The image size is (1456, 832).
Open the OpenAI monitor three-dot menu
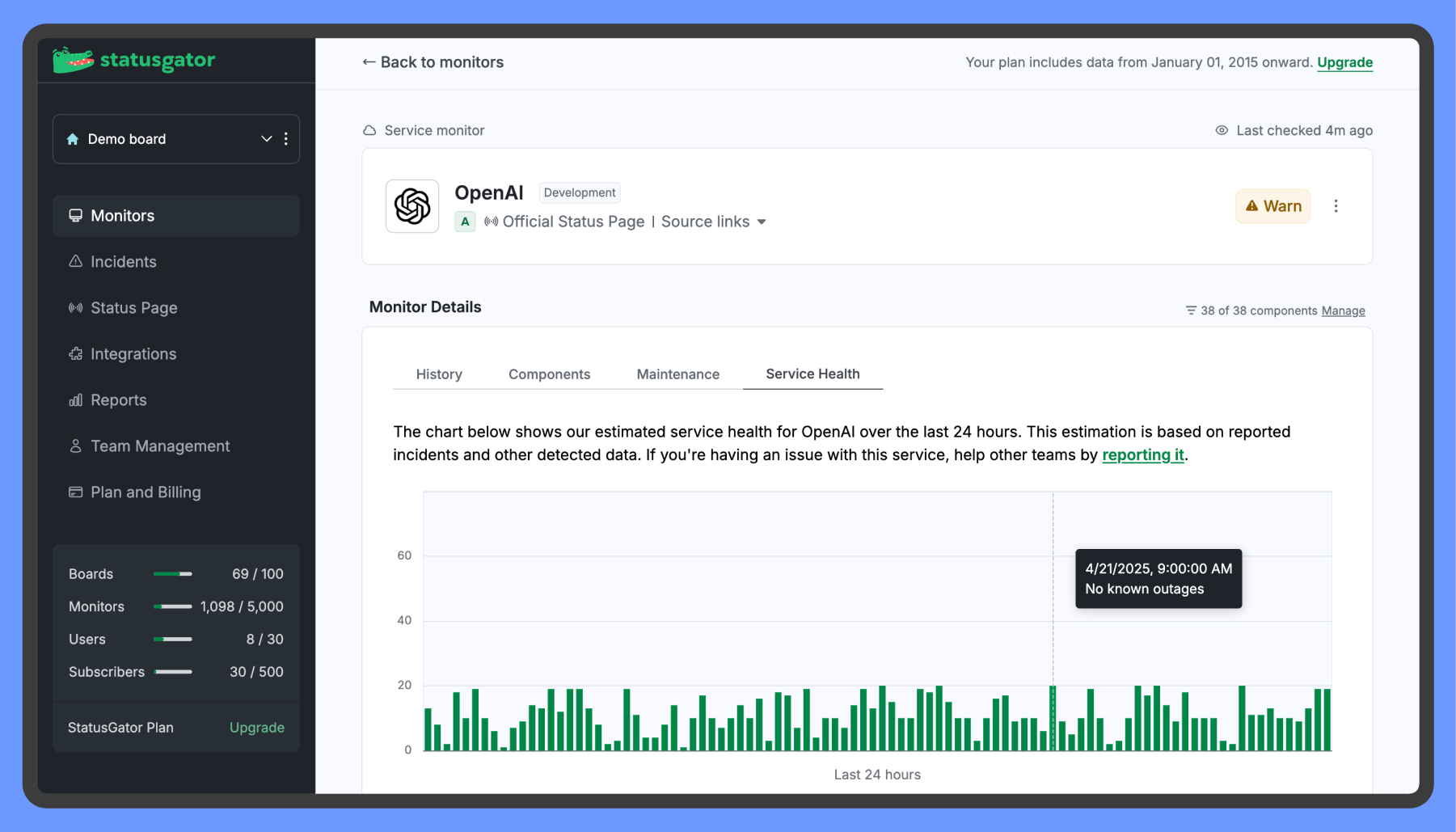[1336, 206]
